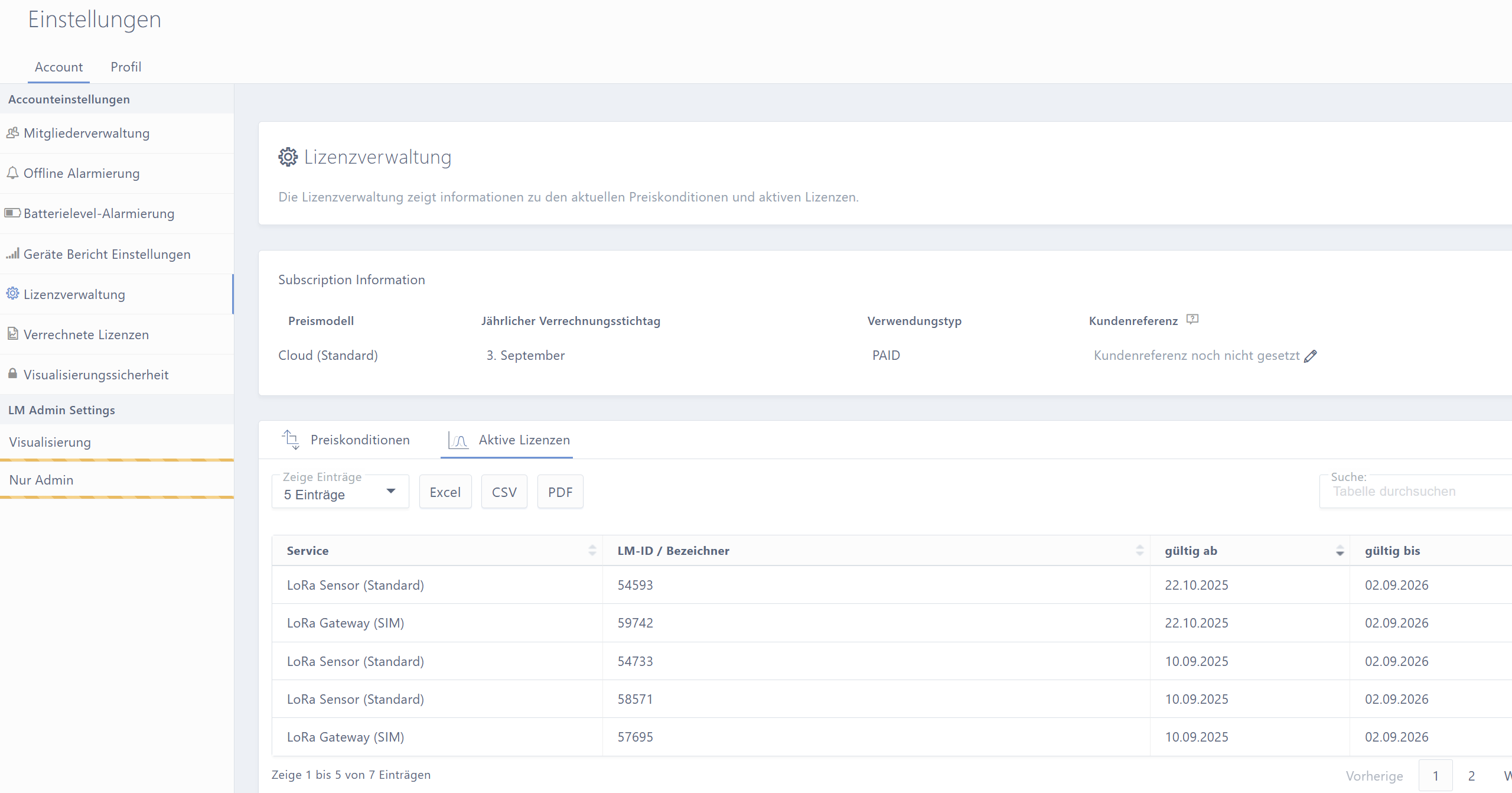Viewport: 1512px width, 793px height.
Task: Click the Kundenreferenz help question icon
Action: coord(1192,320)
